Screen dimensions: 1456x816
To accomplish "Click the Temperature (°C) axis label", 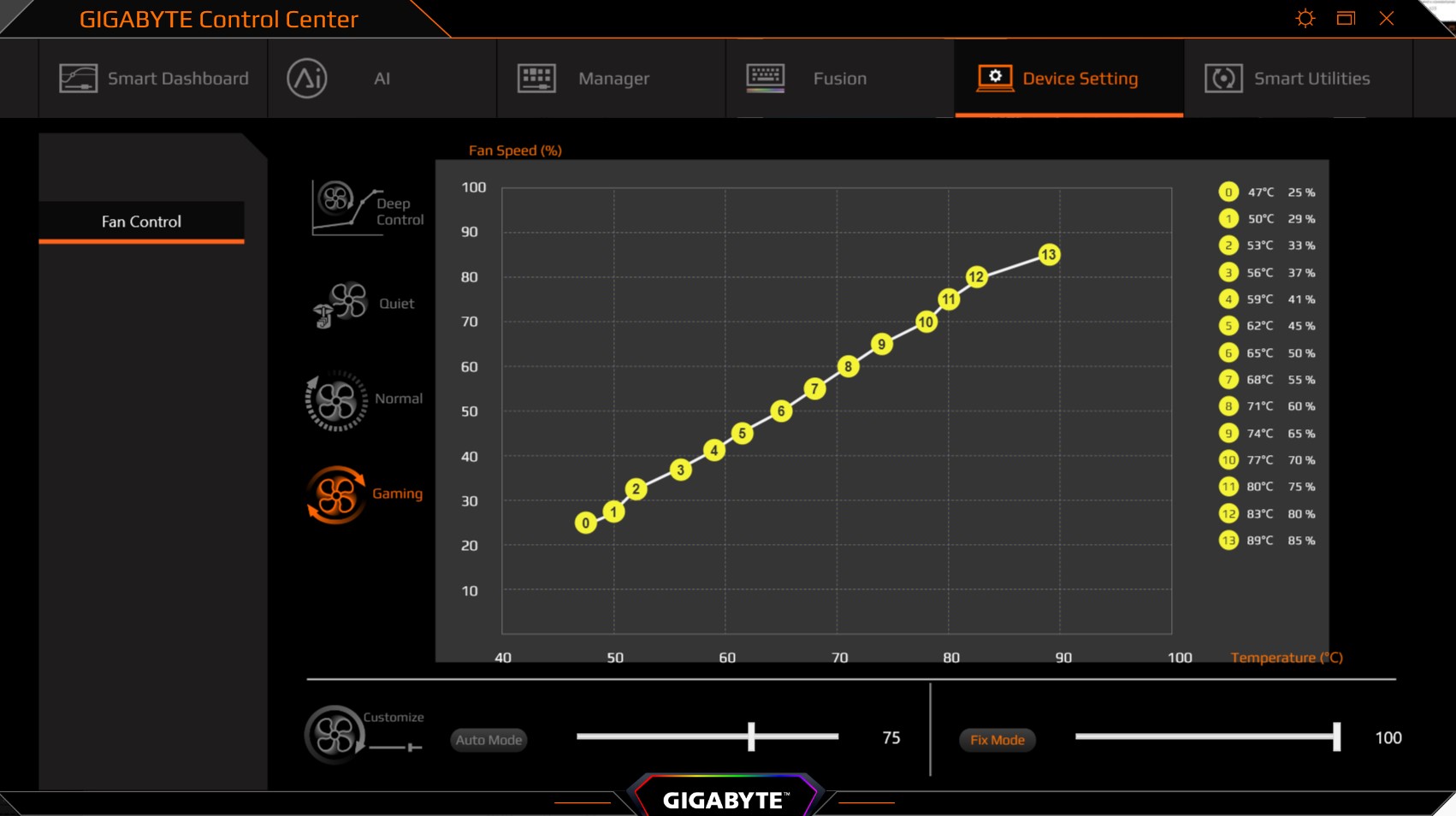I will coord(1287,658).
